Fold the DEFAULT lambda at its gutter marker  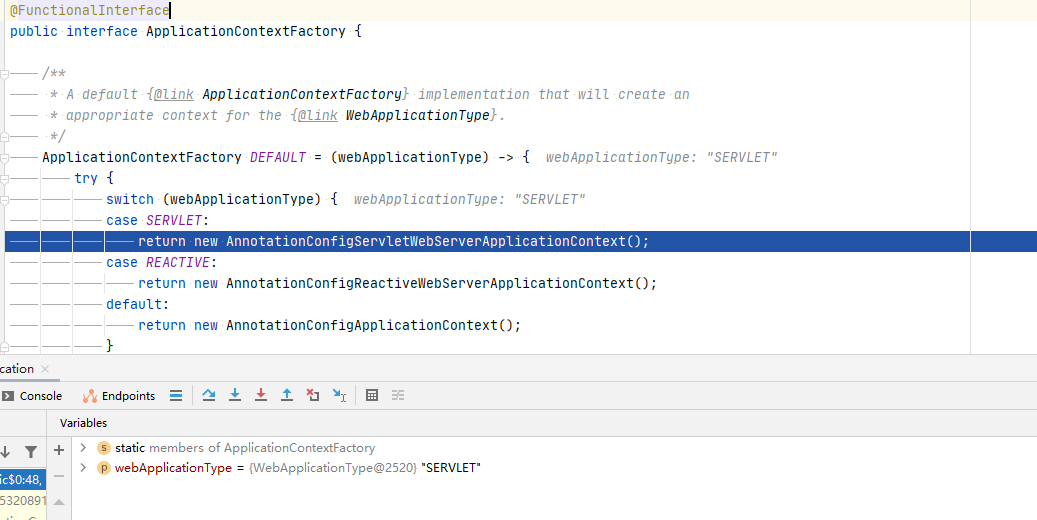click(x=4, y=157)
